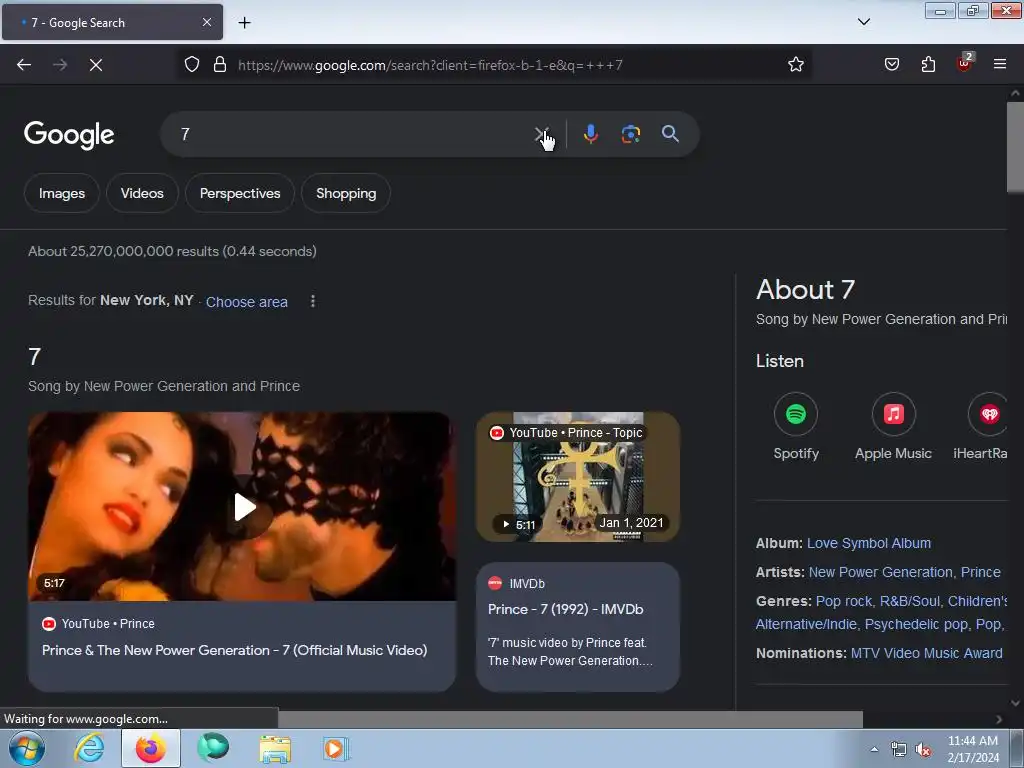The width and height of the screenshot is (1024, 768).
Task: Click the vertical page scrollbar thumb
Action: click(1015, 147)
